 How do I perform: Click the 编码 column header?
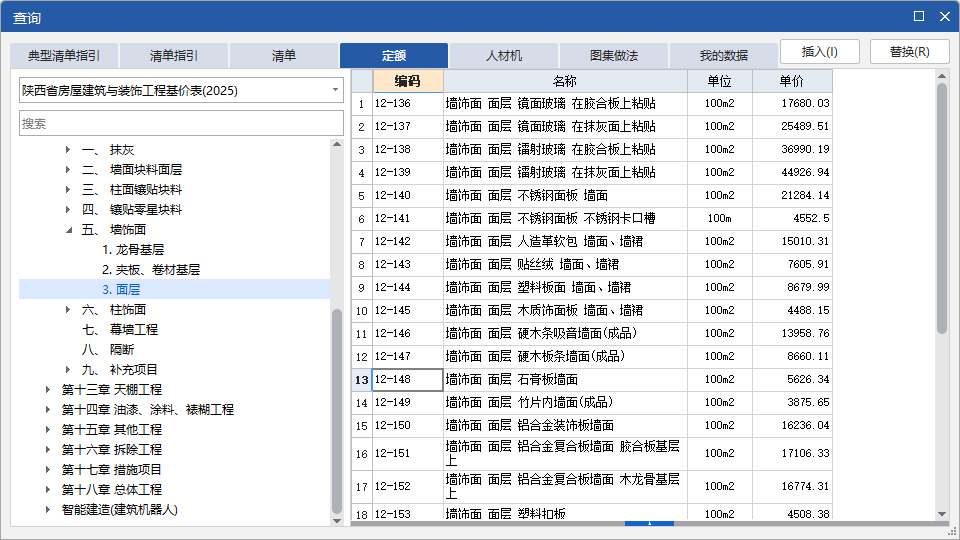408,81
